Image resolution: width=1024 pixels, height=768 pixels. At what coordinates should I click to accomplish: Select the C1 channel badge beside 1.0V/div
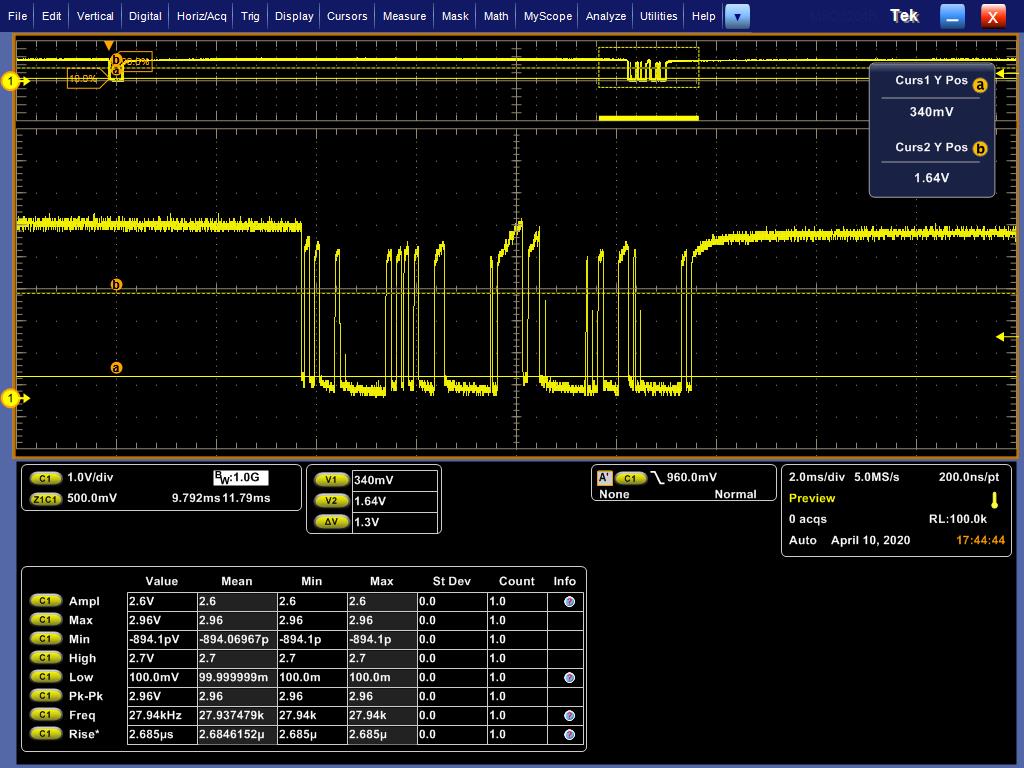46,478
